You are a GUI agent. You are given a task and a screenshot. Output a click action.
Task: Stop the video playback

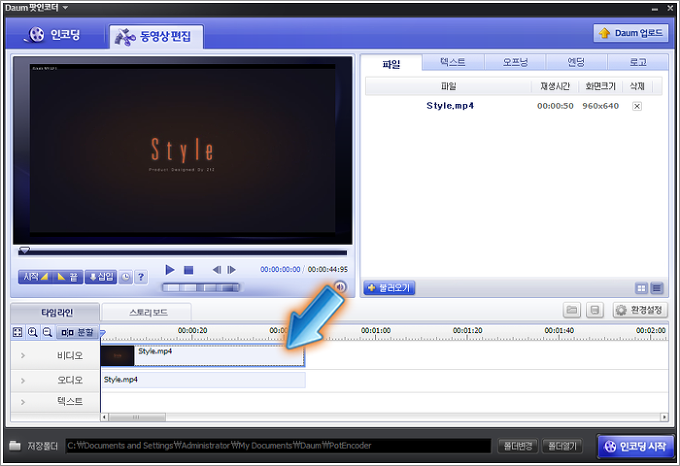tap(188, 270)
